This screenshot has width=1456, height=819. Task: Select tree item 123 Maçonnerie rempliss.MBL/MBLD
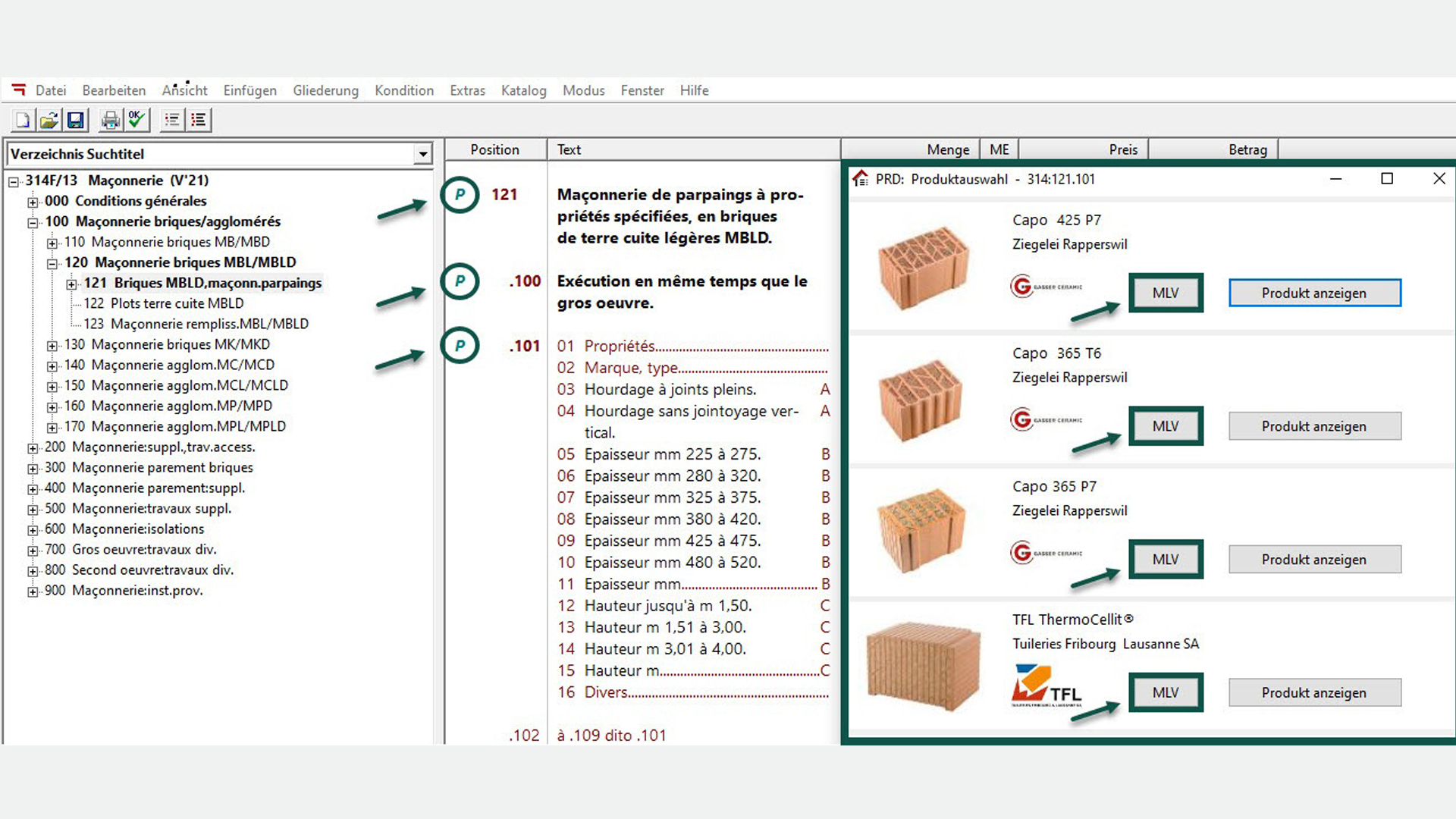[196, 324]
